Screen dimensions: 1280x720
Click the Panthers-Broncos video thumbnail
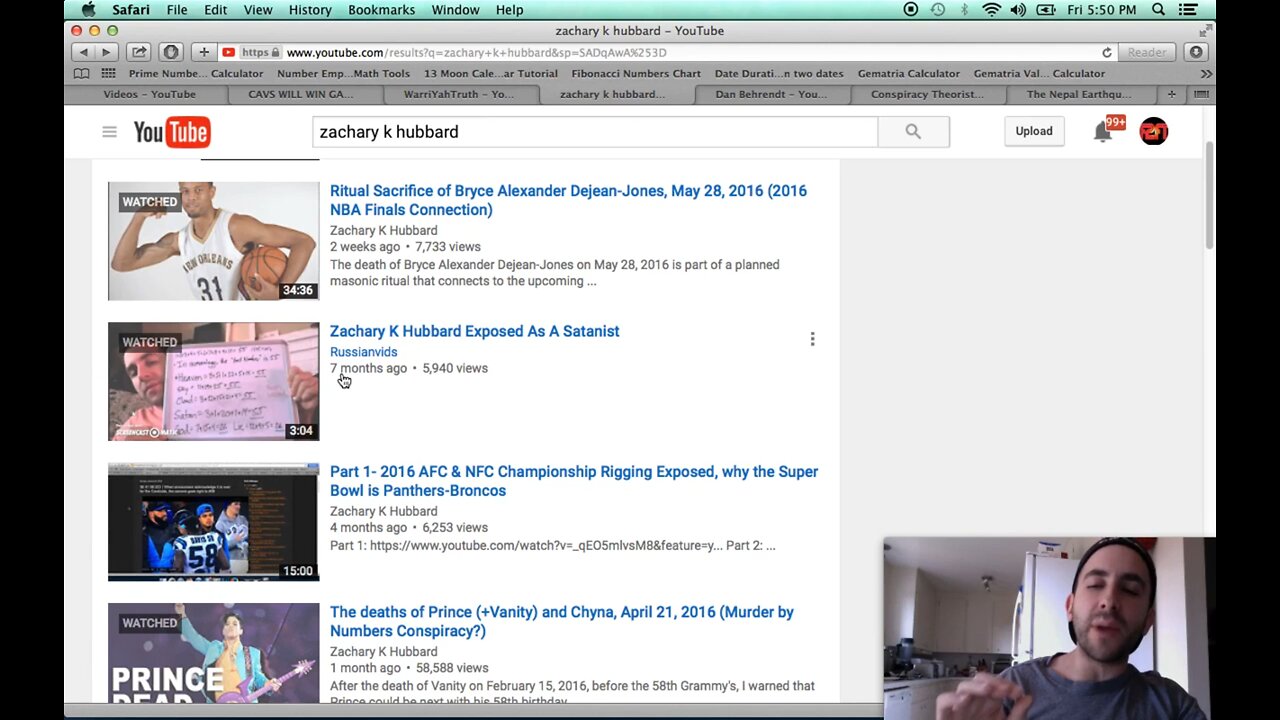[213, 521]
